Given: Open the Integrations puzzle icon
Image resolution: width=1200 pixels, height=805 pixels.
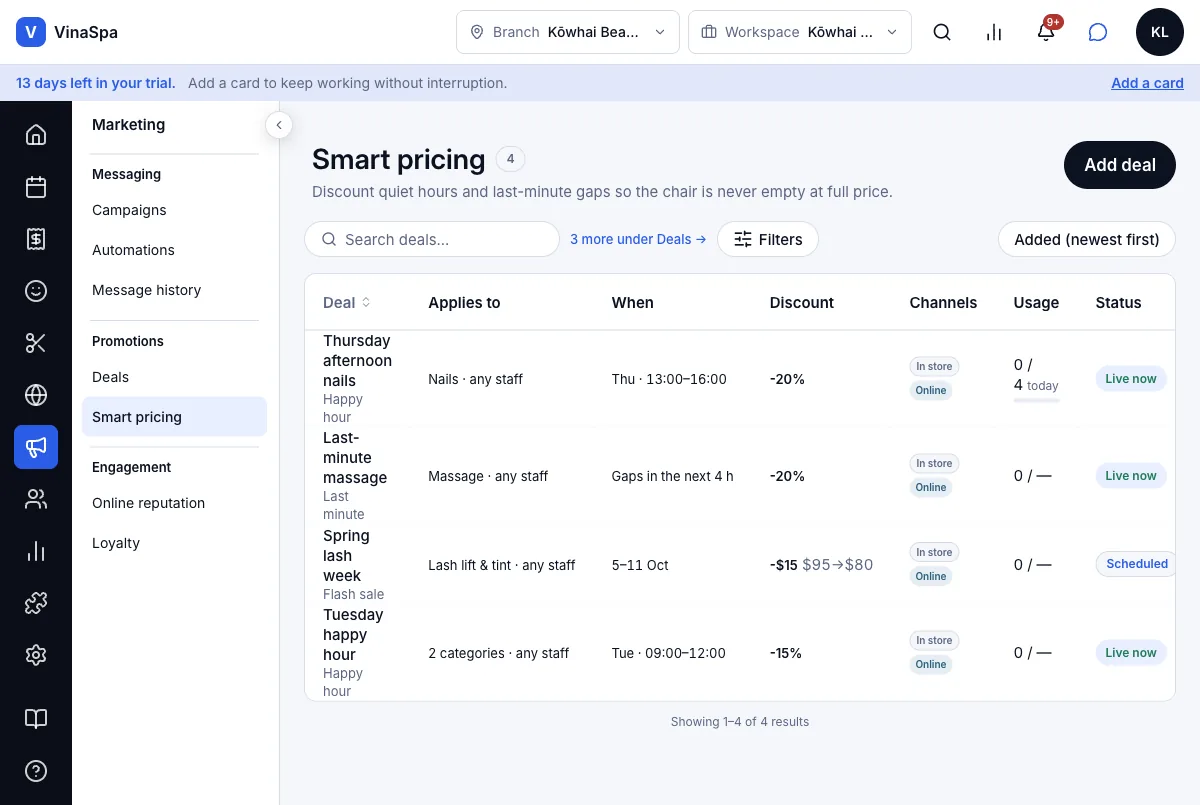Looking at the screenshot, I should point(36,603).
